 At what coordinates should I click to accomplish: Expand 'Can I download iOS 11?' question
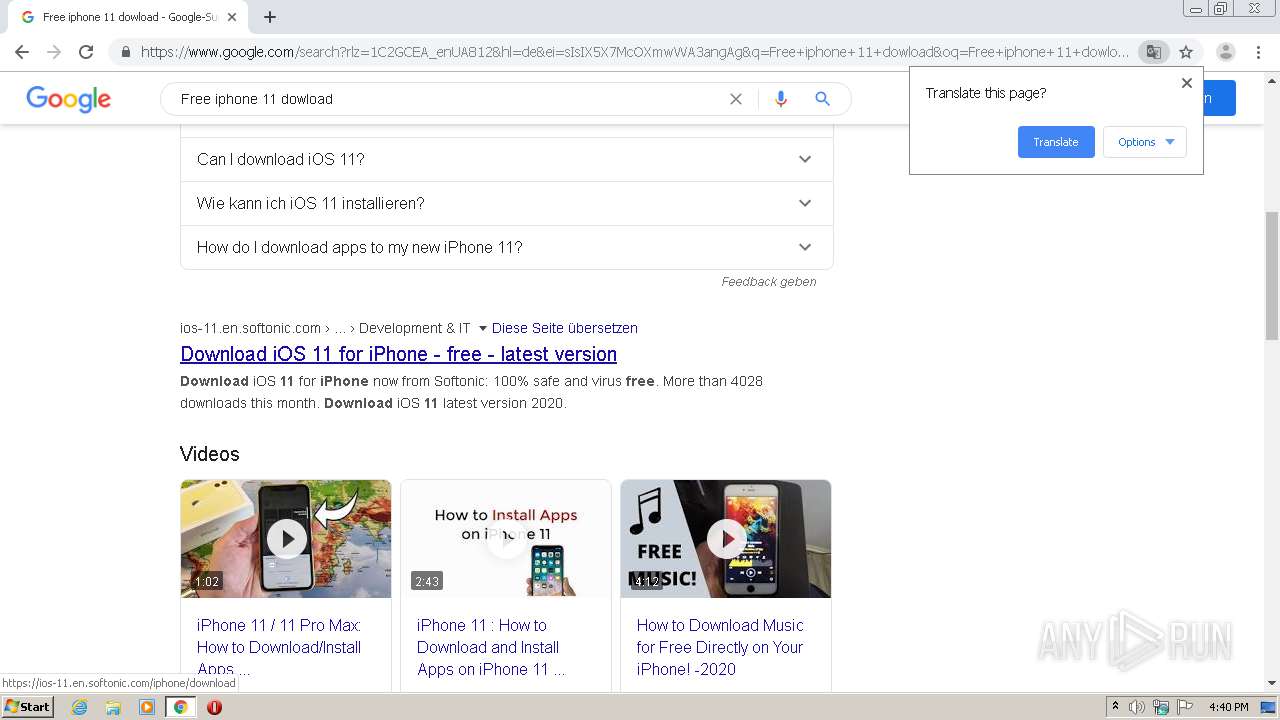(506, 159)
